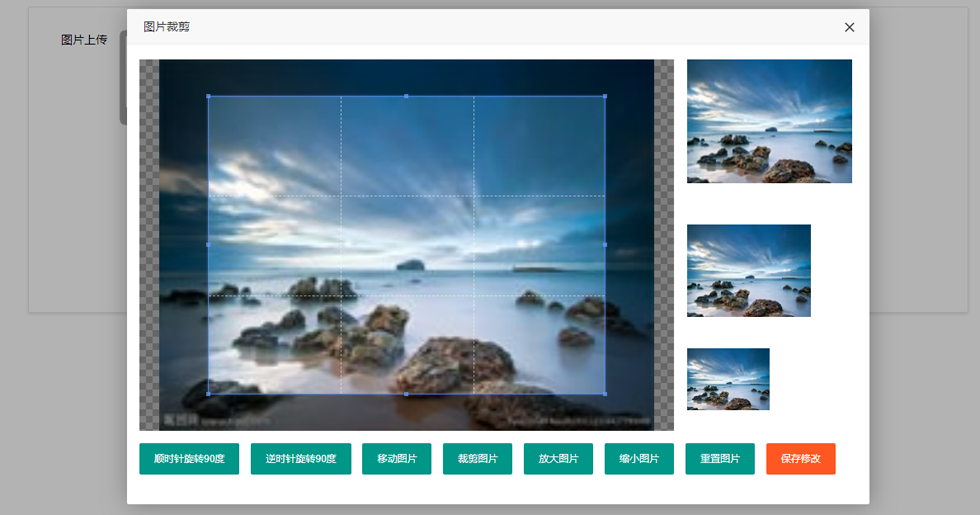Image resolution: width=980 pixels, height=515 pixels.
Task: Activate the 裁剪图片 button
Action: tap(477, 459)
